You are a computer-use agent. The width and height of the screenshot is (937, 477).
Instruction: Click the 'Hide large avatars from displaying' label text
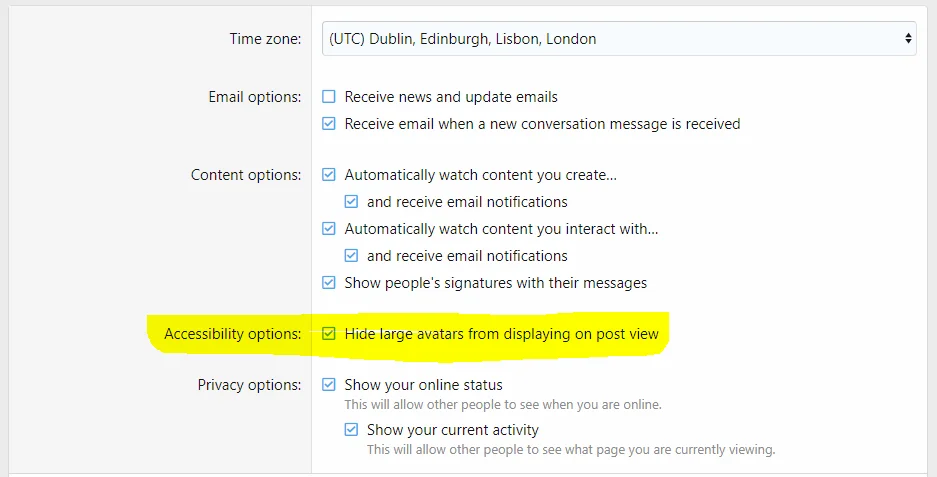(x=501, y=334)
